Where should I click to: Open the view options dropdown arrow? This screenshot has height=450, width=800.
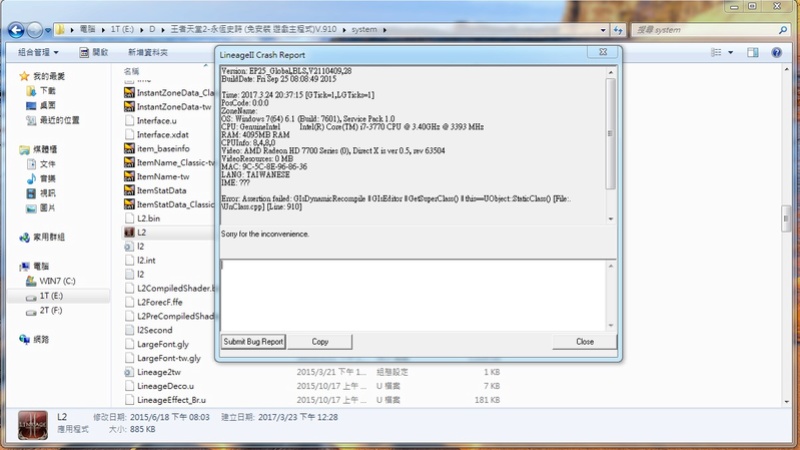coord(730,53)
